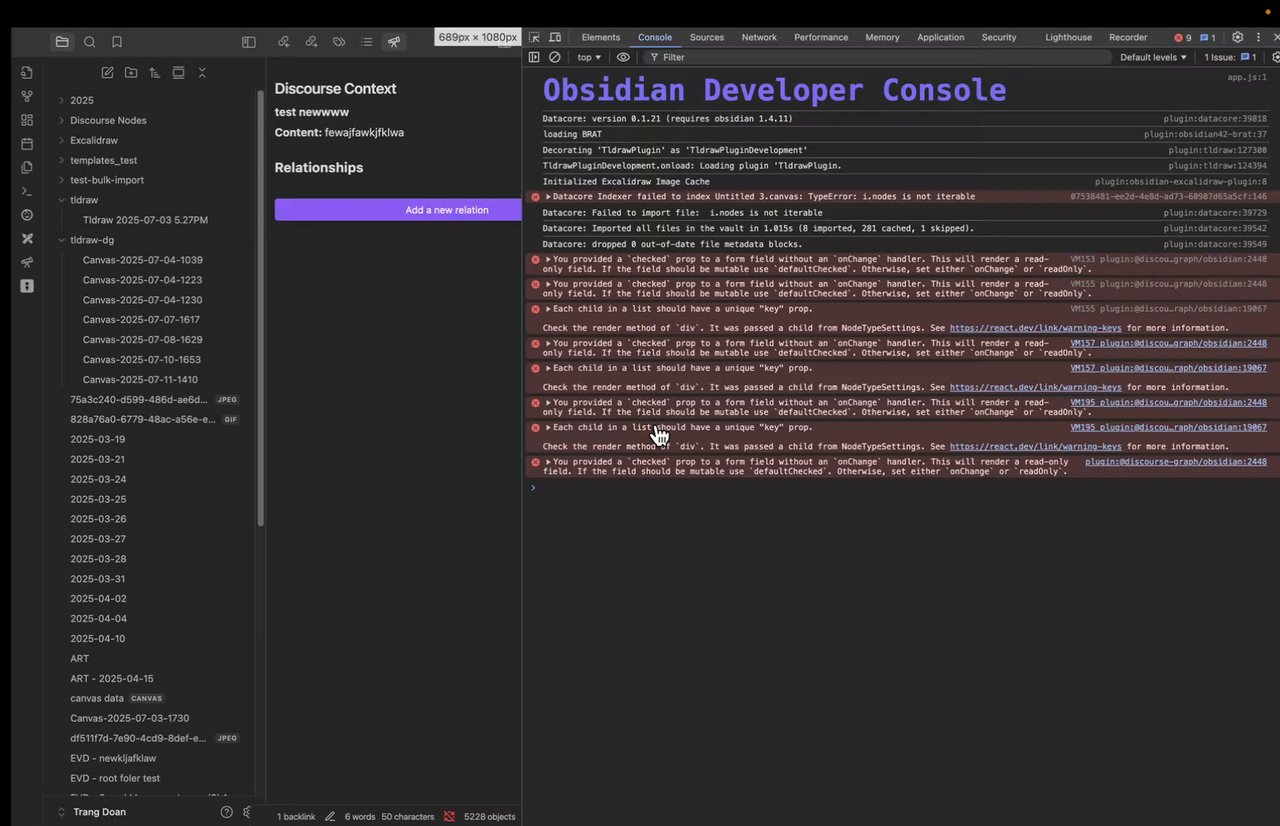Open the Canvas-2025-07-04-1039 file
The height and width of the screenshot is (826, 1280).
pyautogui.click(x=143, y=260)
